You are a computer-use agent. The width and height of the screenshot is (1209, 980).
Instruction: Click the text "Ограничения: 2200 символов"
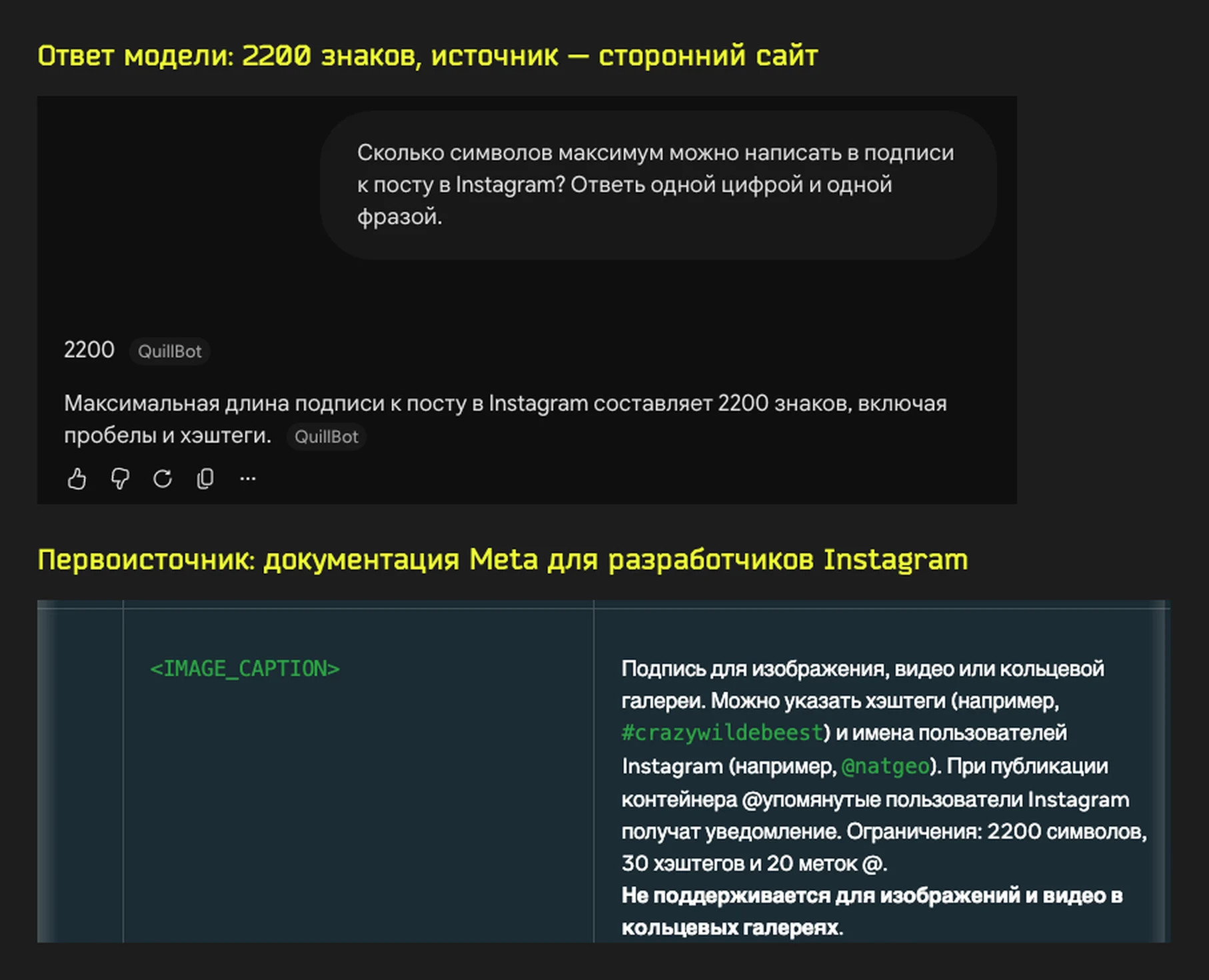[996, 831]
